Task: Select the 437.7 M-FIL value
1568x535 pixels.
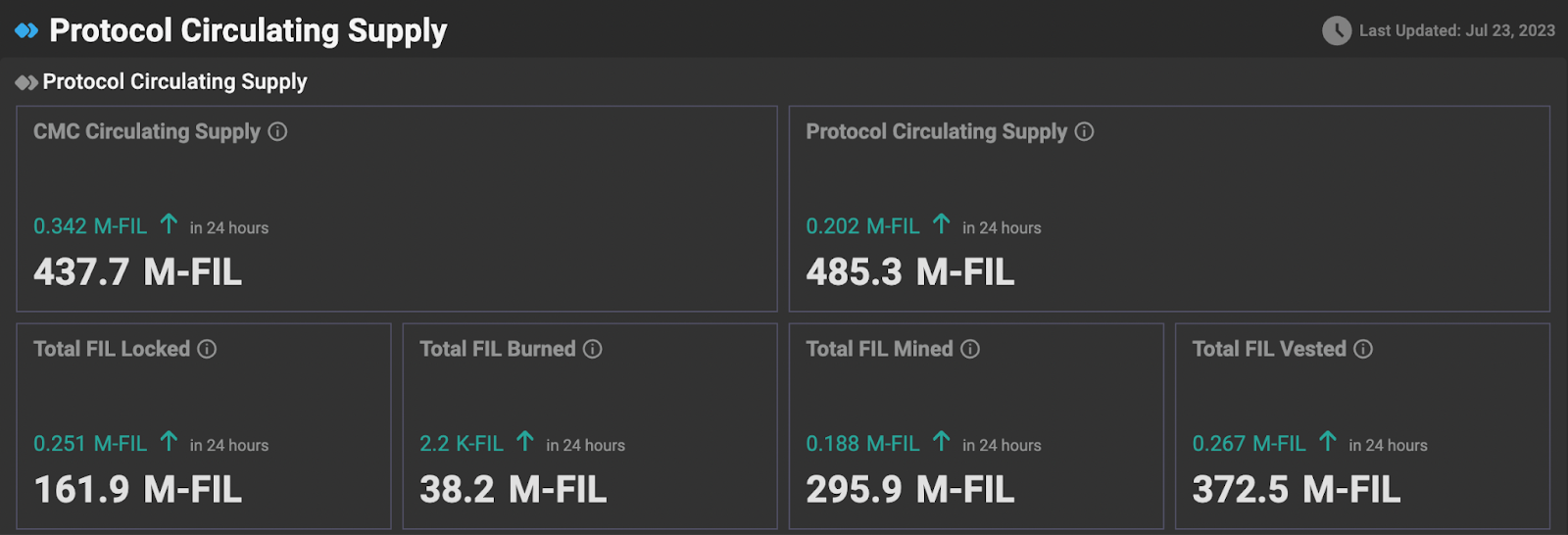Action: tap(137, 272)
